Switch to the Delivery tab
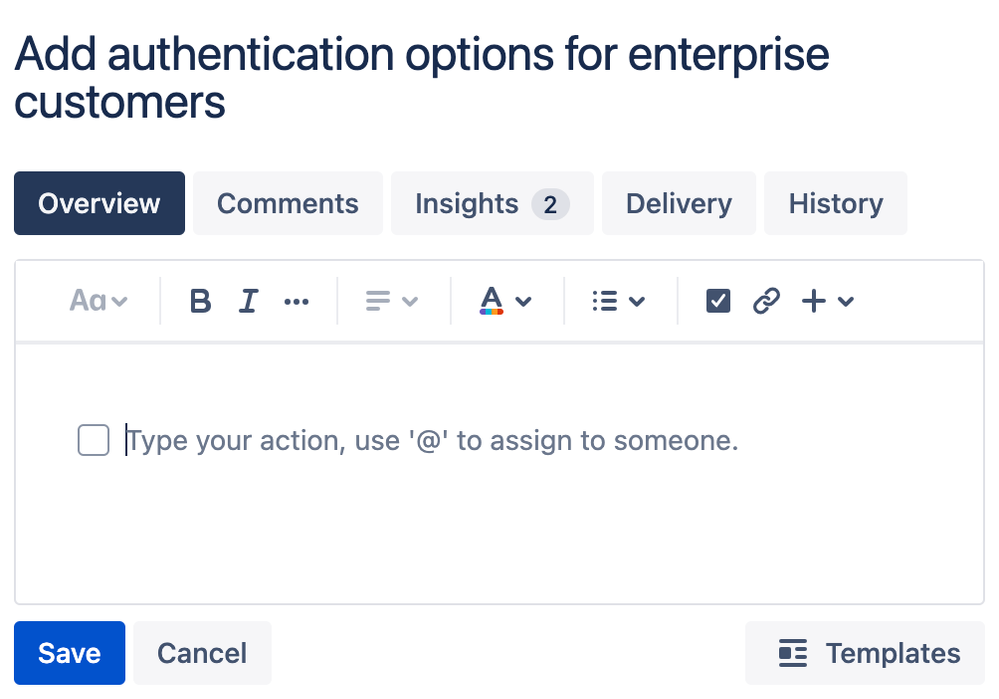The height and width of the screenshot is (699, 999). (678, 203)
